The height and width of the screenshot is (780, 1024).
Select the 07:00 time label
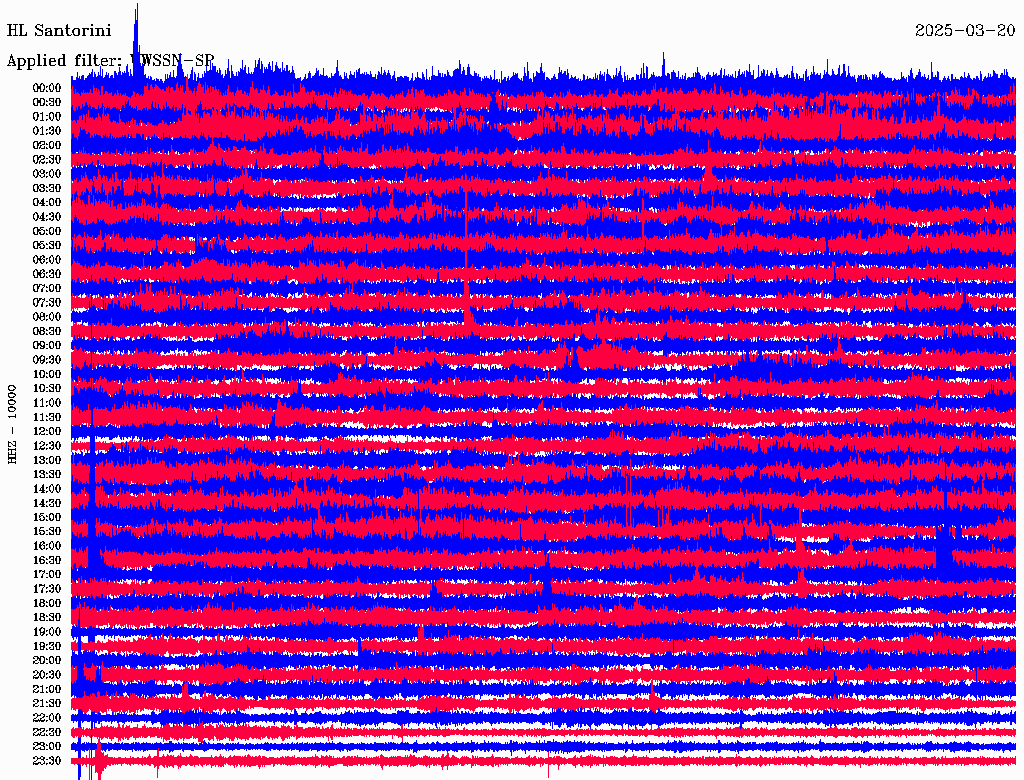pyautogui.click(x=47, y=289)
